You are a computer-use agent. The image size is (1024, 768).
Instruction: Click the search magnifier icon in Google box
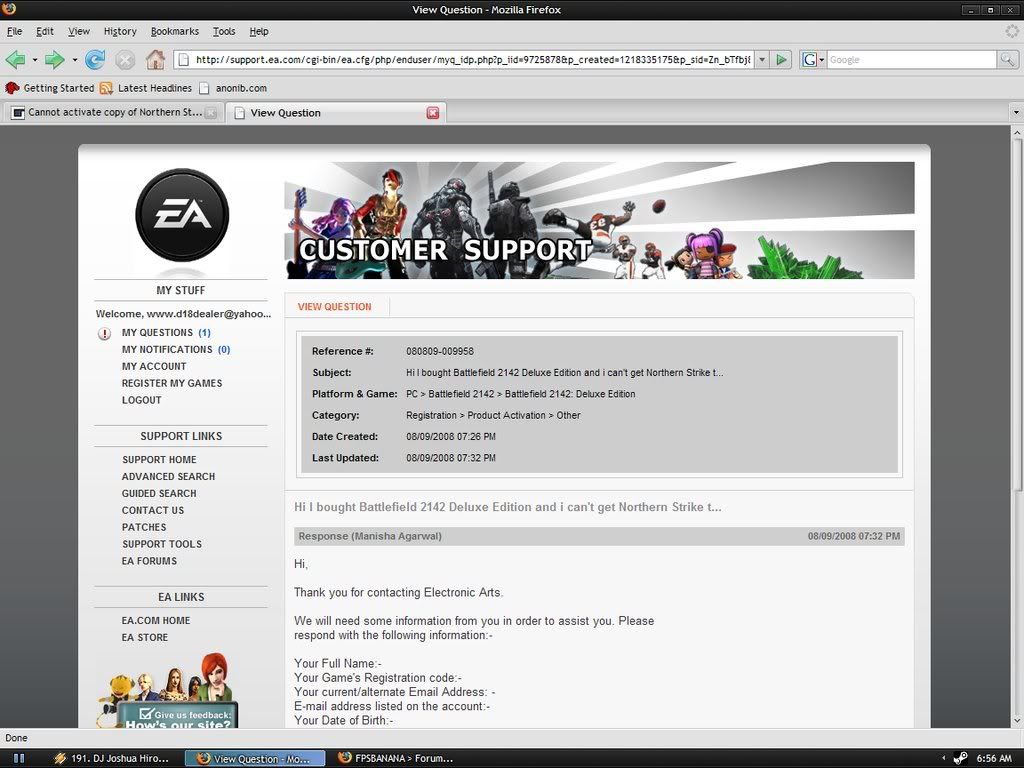click(x=1007, y=60)
